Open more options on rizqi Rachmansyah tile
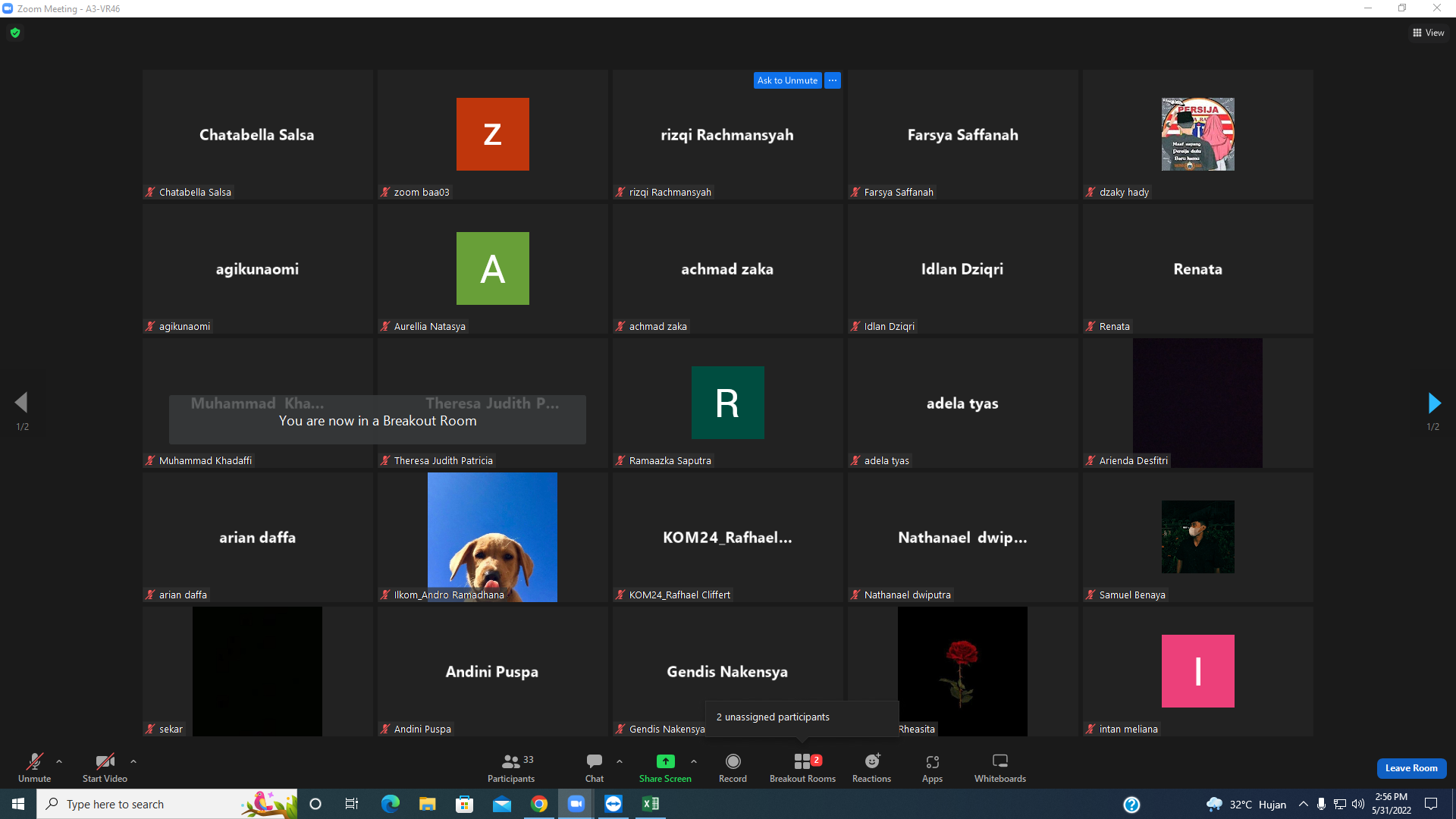 pos(833,80)
